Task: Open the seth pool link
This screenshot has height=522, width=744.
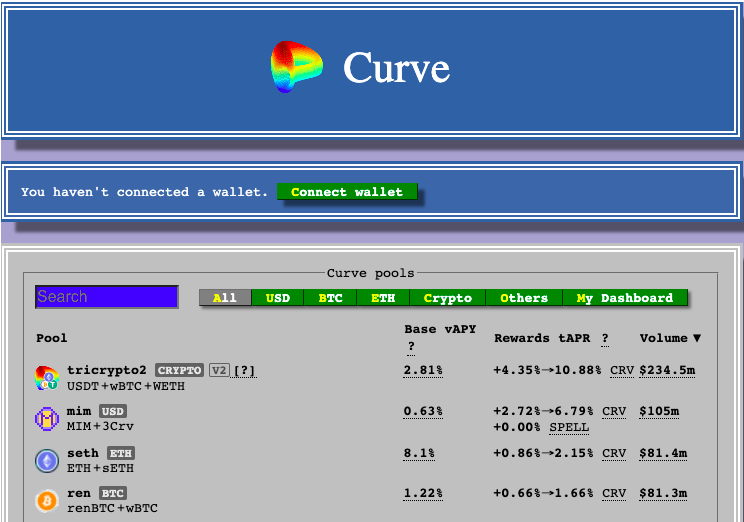Action: pyautogui.click(x=83, y=453)
